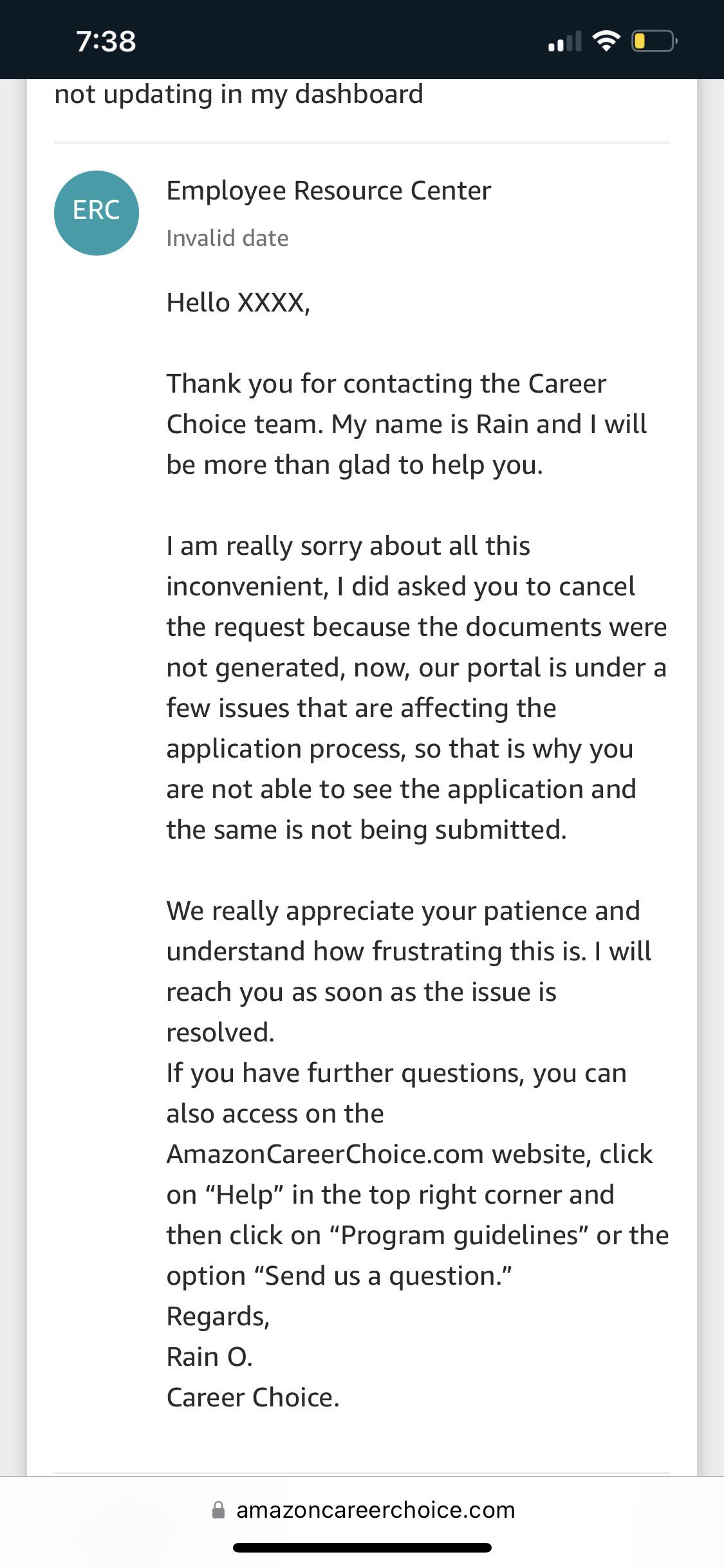Tap the Invalid date timestamp

click(227, 238)
